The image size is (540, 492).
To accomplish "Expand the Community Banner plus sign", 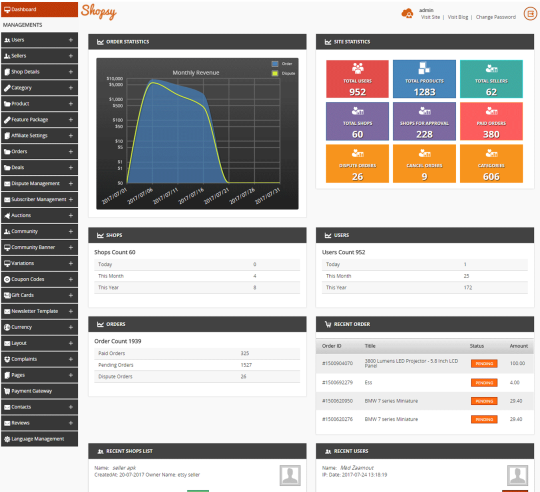I will (71, 247).
